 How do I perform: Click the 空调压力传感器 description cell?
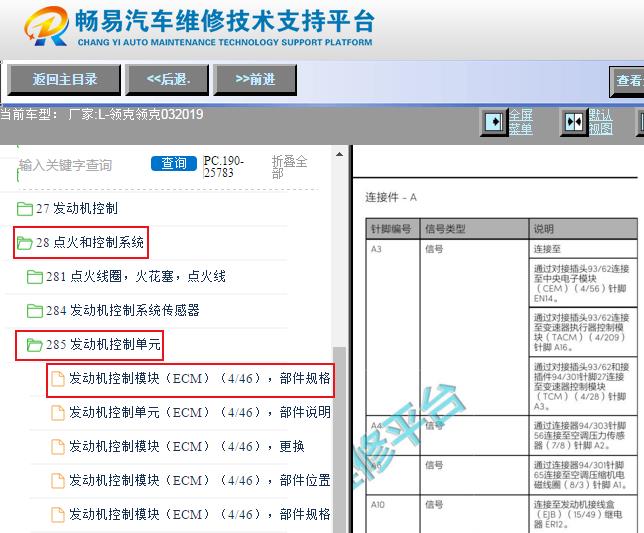(583, 435)
